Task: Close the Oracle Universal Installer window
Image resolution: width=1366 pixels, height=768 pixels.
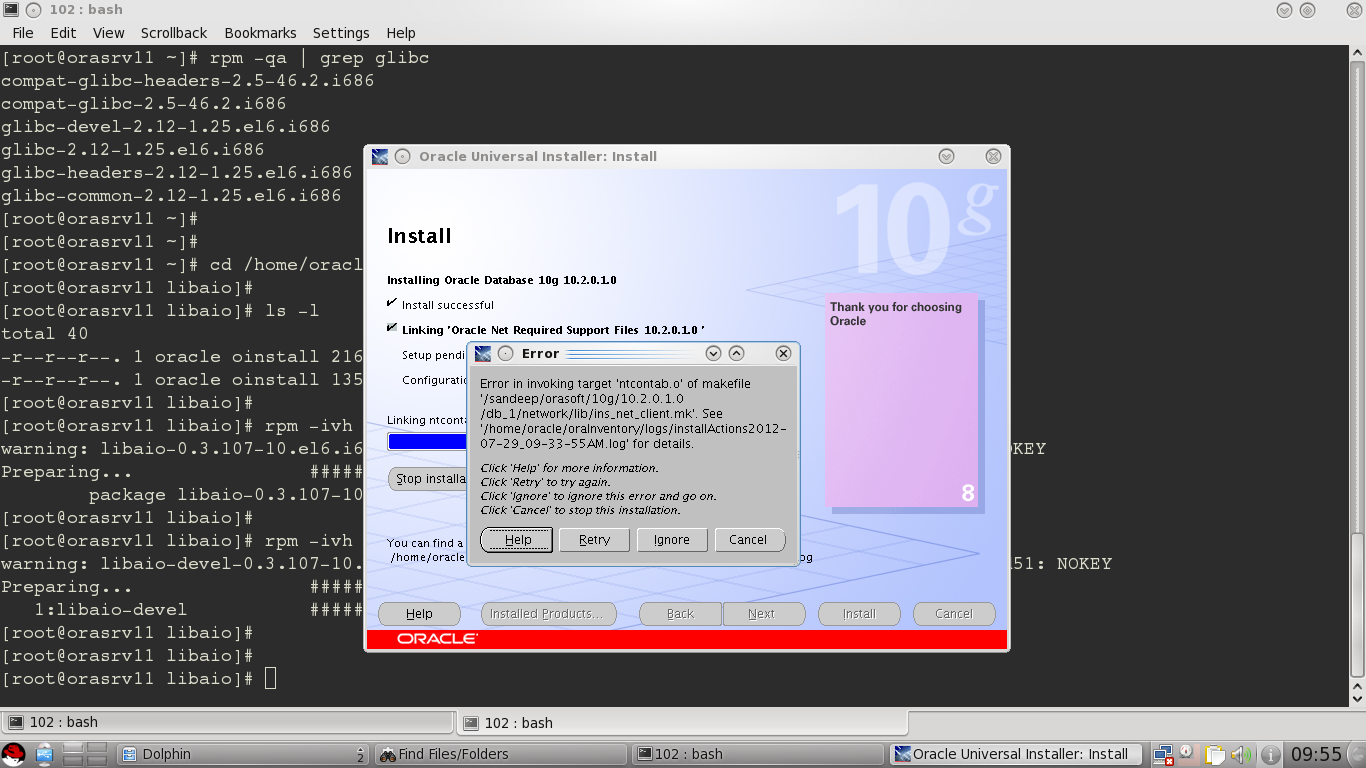Action: pos(993,156)
